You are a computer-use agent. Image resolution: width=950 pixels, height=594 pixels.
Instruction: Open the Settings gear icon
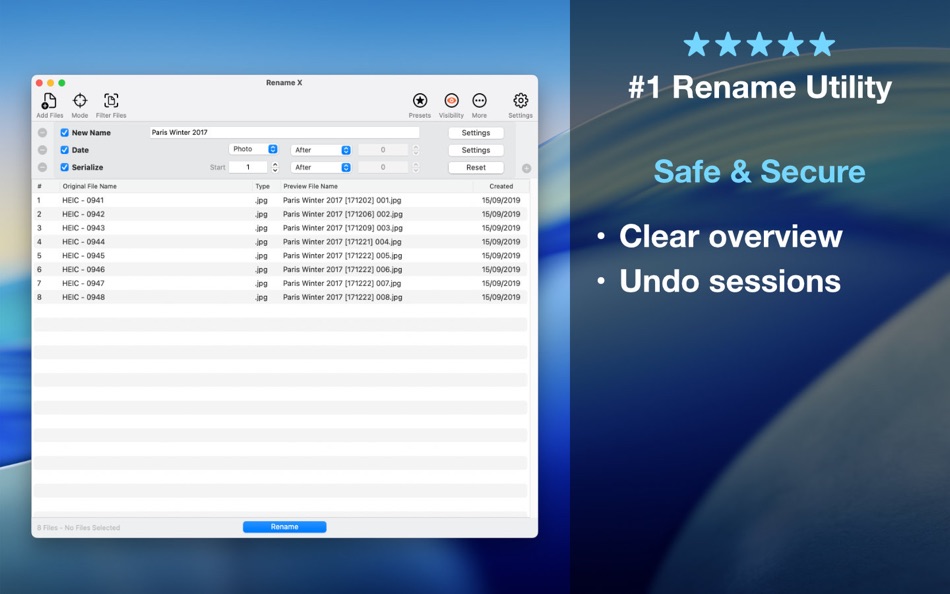(520, 101)
